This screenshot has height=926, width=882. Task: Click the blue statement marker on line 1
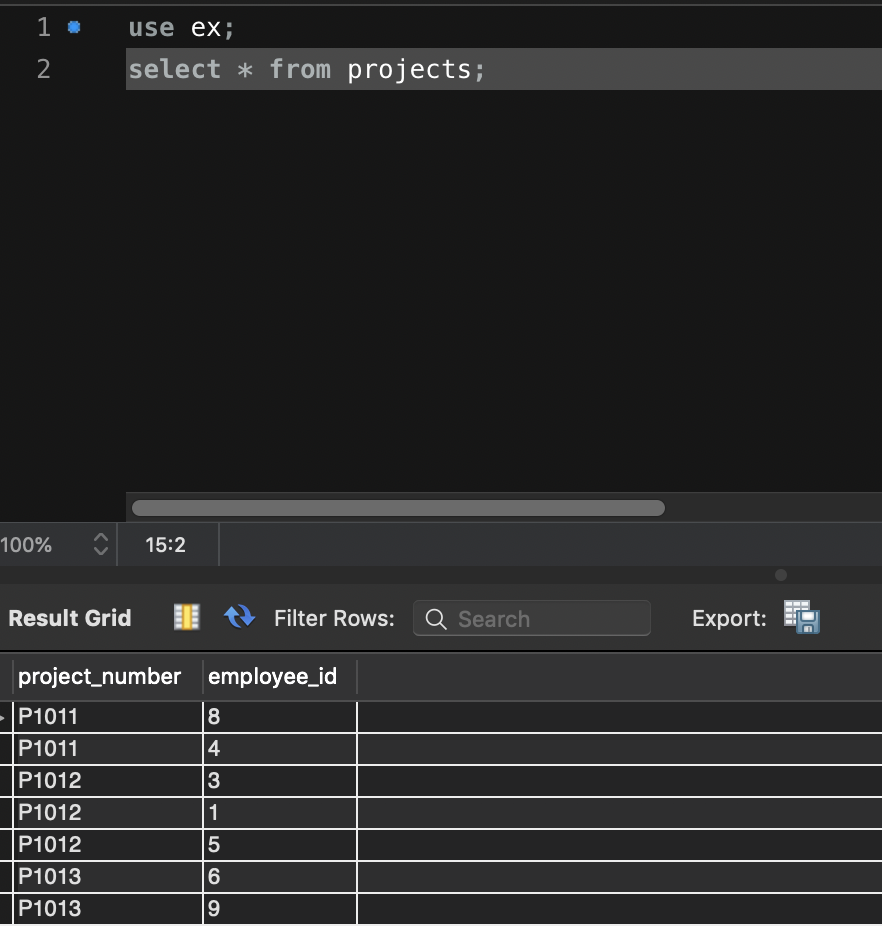point(74,27)
